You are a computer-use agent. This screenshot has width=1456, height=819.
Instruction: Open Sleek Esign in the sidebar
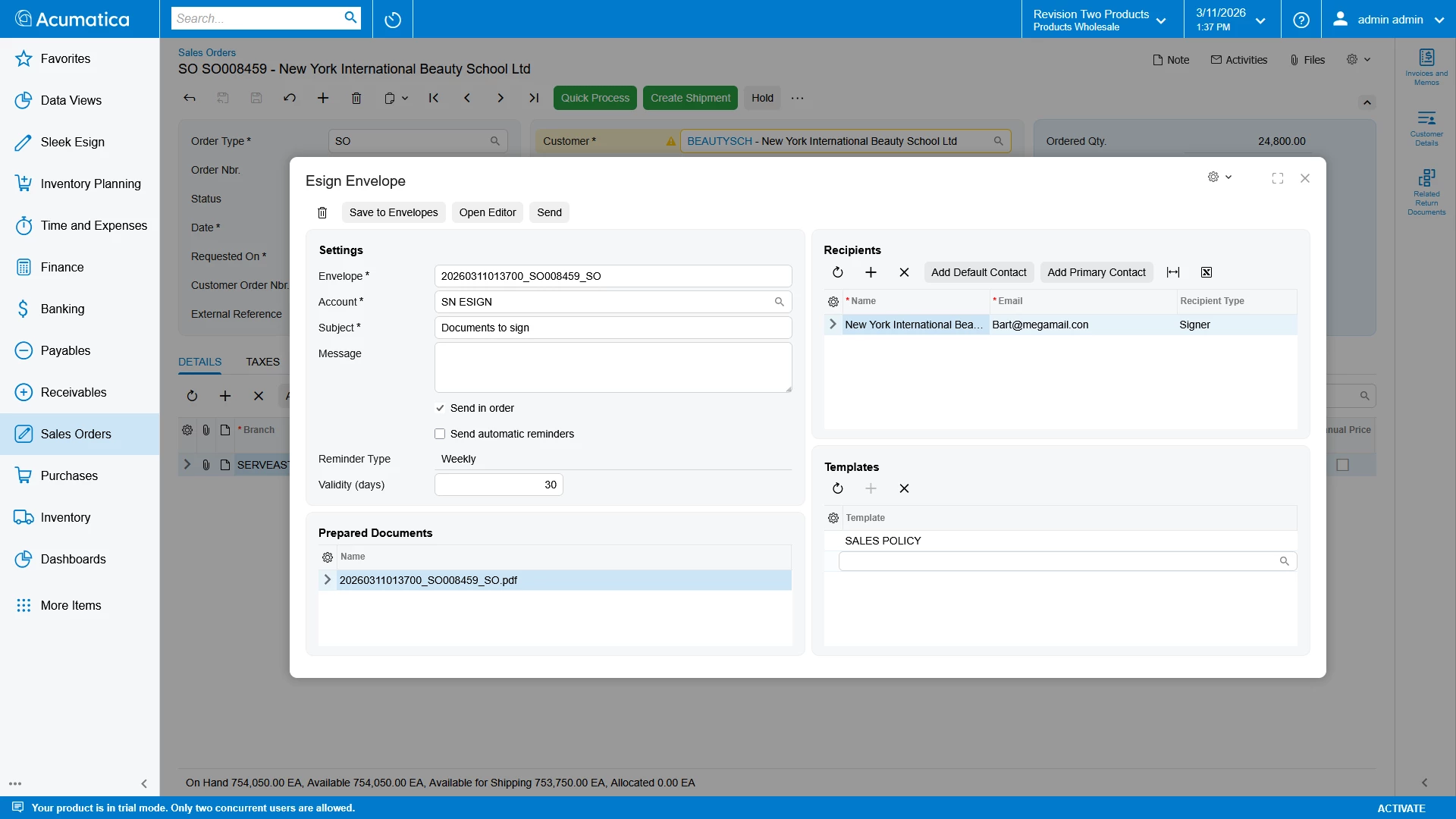(73, 142)
